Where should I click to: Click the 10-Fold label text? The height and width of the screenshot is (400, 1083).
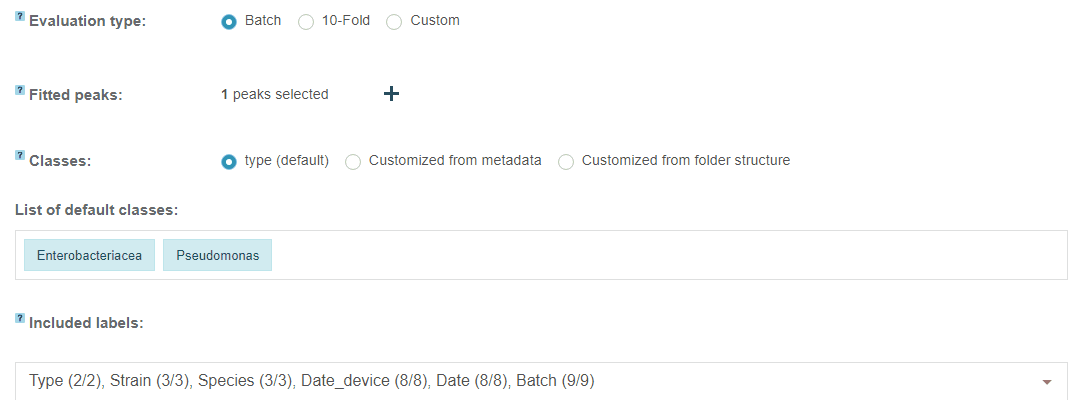[x=346, y=21]
